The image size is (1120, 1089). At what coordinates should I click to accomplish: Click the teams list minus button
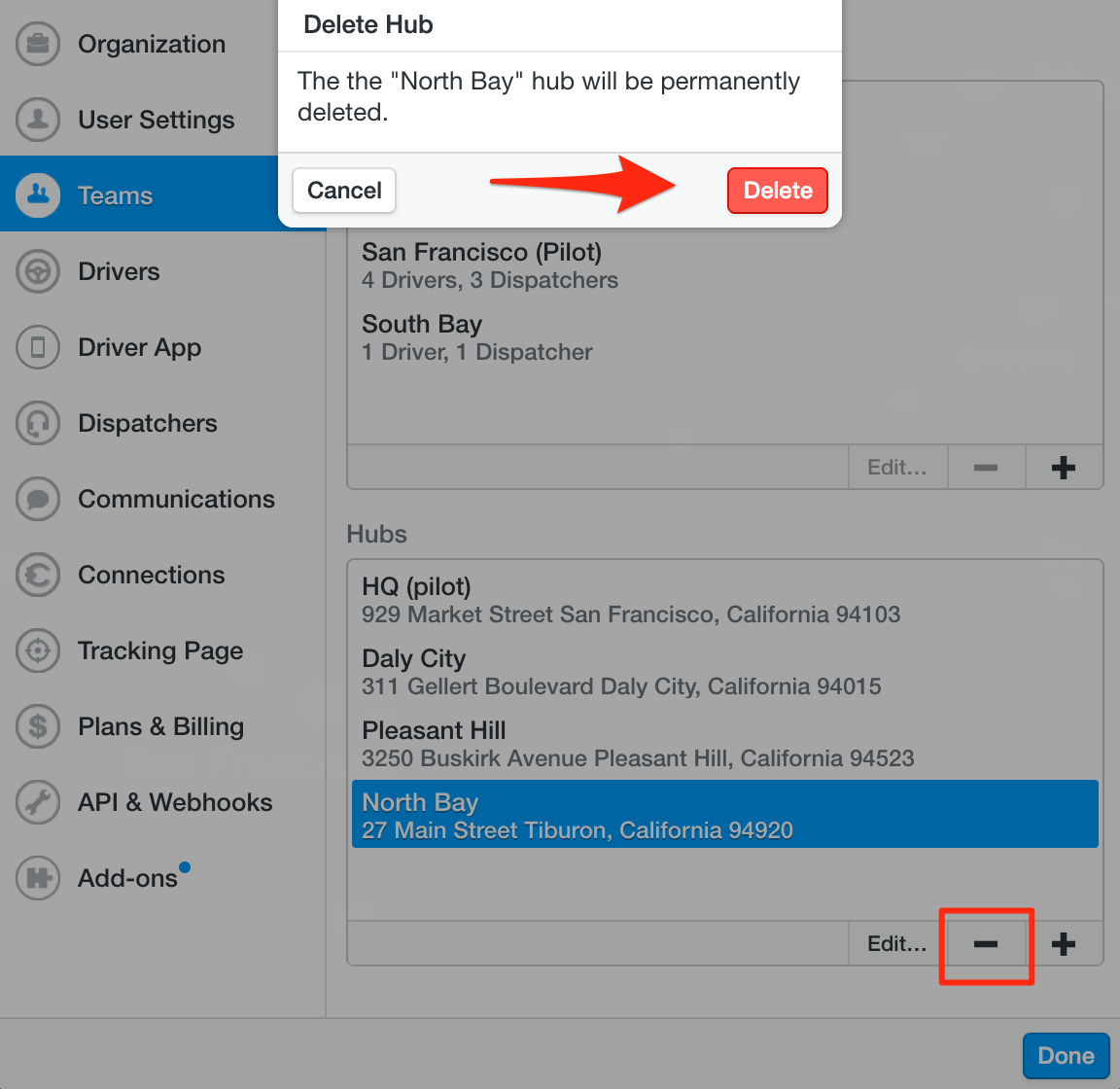986,468
